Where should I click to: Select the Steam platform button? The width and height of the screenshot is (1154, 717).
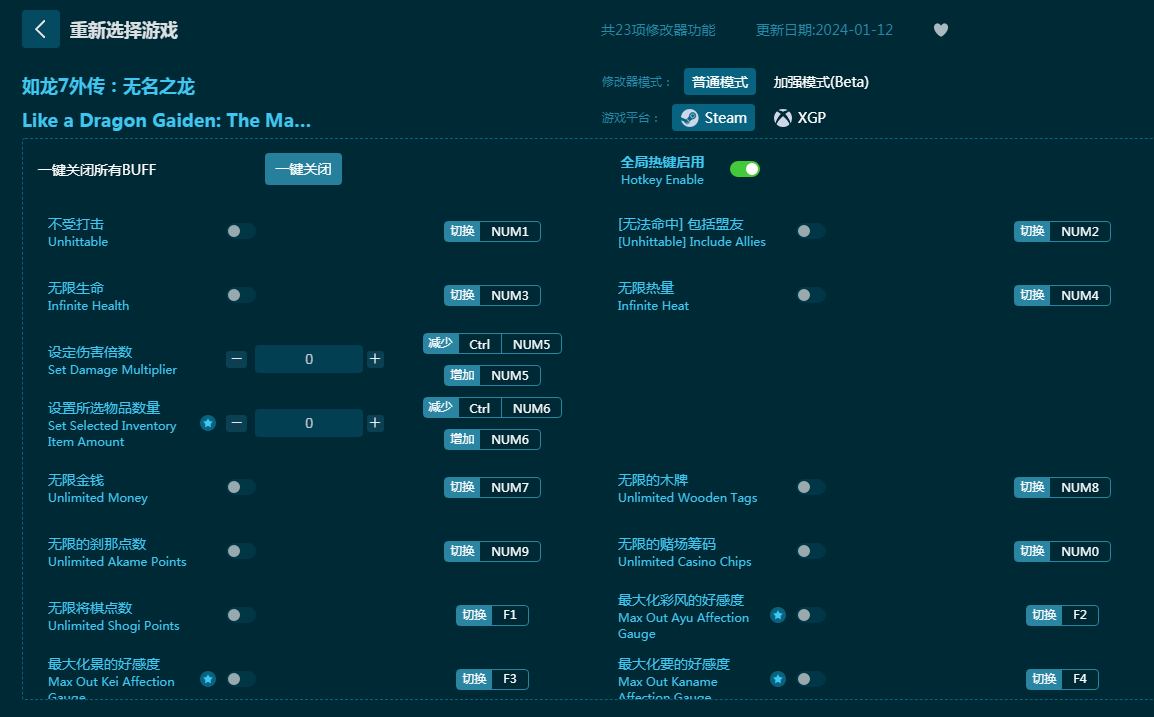713,118
